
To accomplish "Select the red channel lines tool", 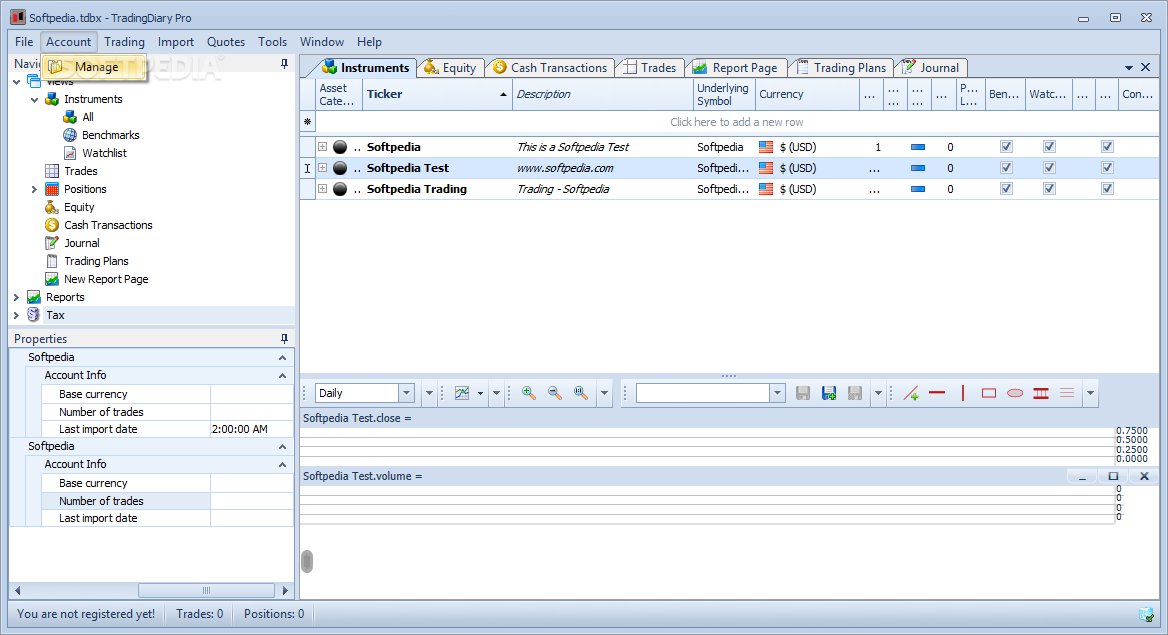I will [1041, 393].
